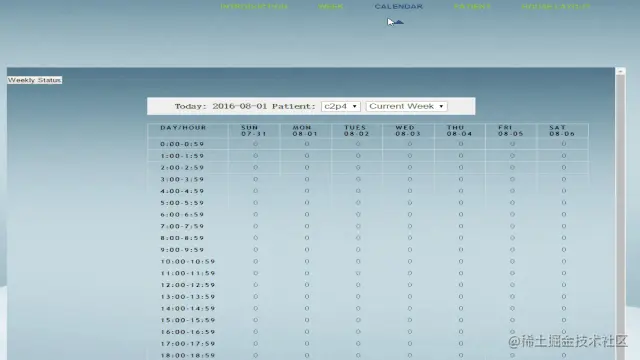Click the 7:00-7:59 row label
The width and height of the screenshot is (640, 360).
(182, 227)
